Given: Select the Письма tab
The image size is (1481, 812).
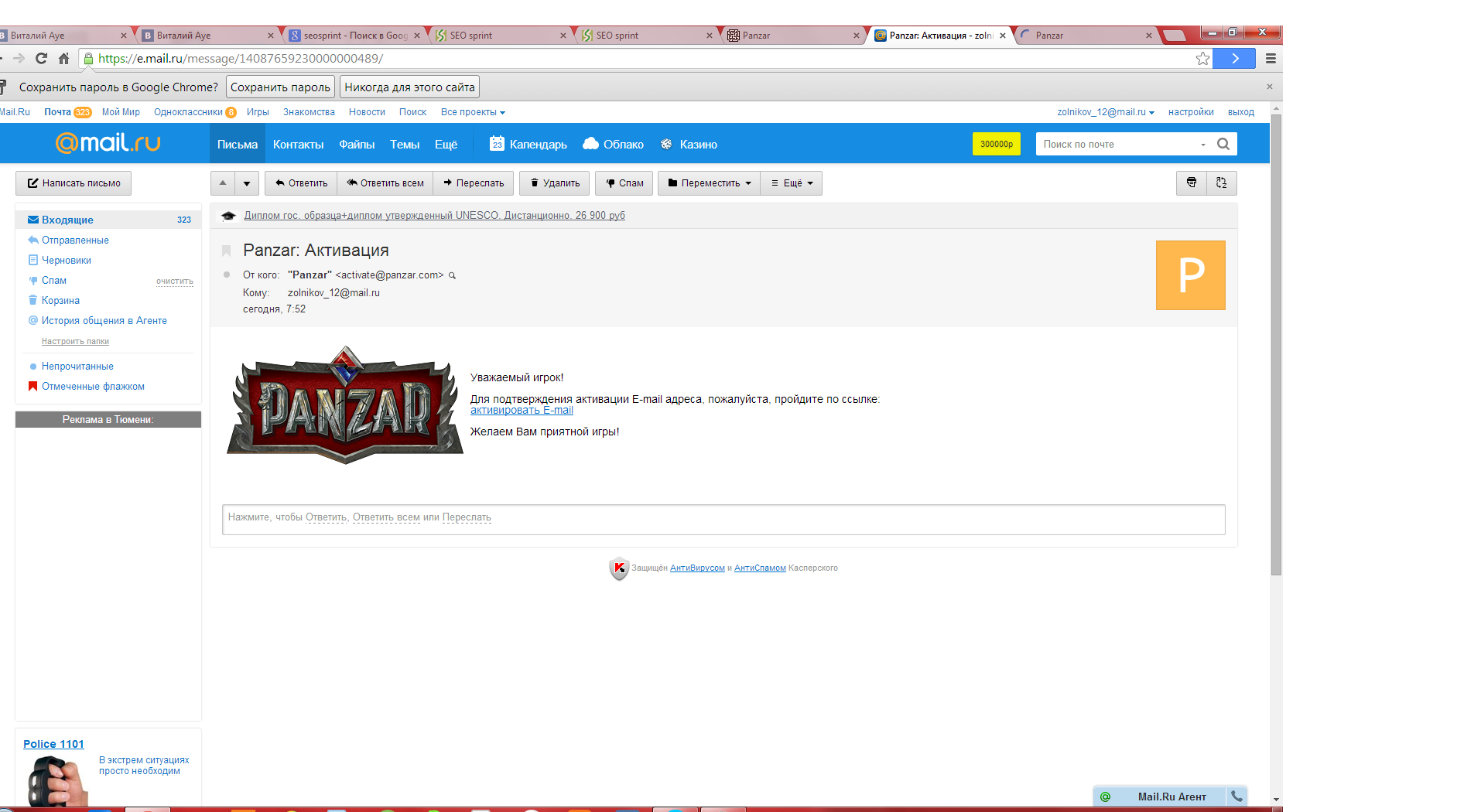Looking at the screenshot, I should click(238, 144).
